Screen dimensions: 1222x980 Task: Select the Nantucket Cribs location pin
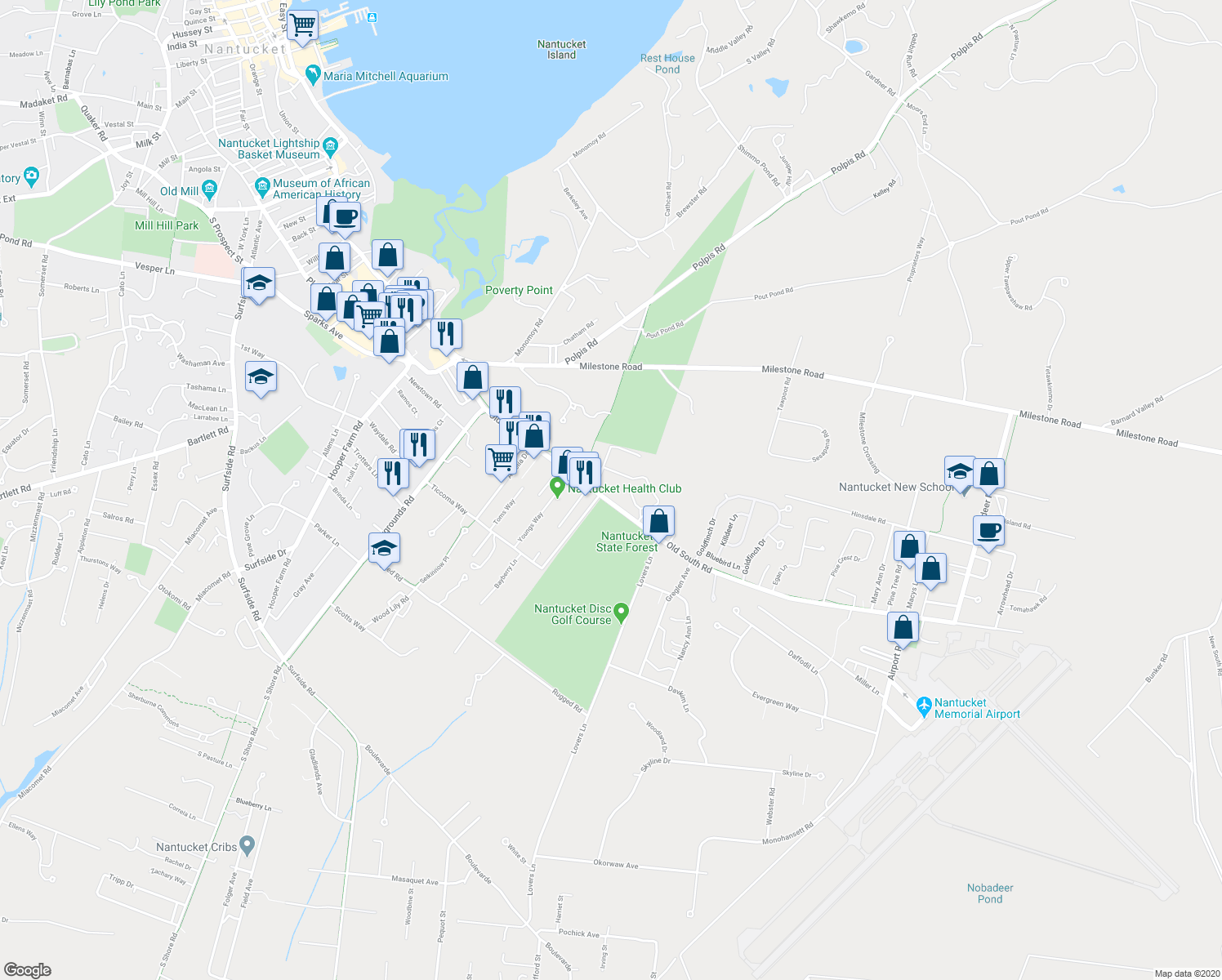click(x=248, y=844)
